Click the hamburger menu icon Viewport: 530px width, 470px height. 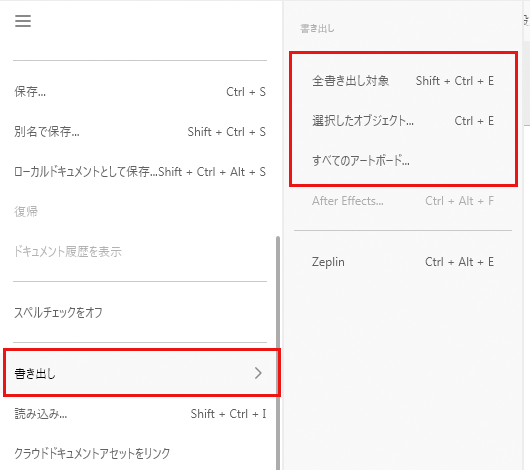tap(23, 21)
